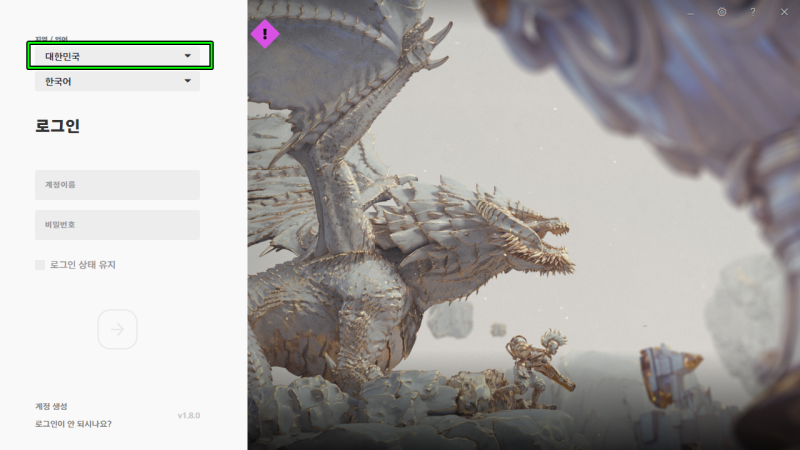
Task: Click the arrow beside 한국어
Action: coord(188,81)
